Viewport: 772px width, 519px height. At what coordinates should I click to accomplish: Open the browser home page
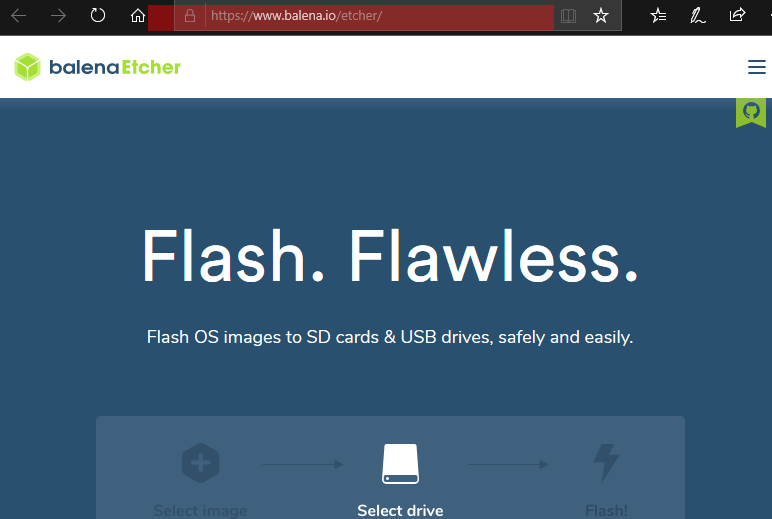(138, 16)
